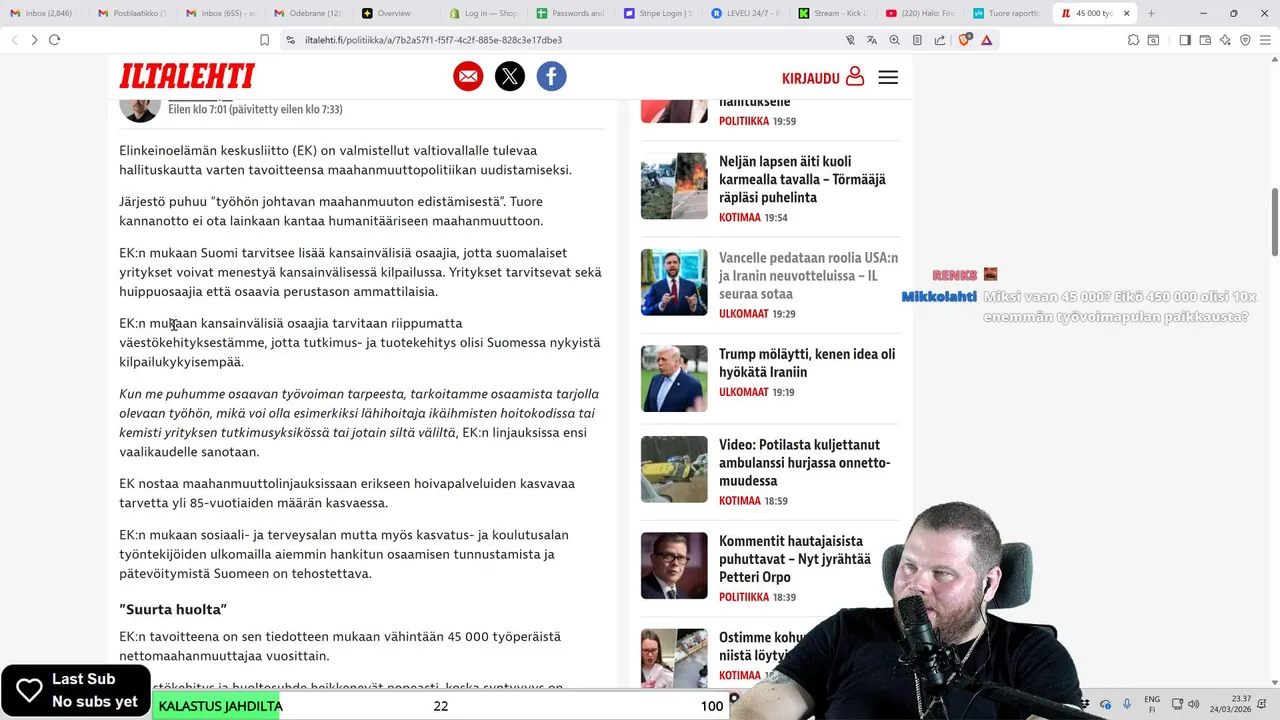
Task: Click the Last Sub widget heart icon
Action: [x=29, y=690]
